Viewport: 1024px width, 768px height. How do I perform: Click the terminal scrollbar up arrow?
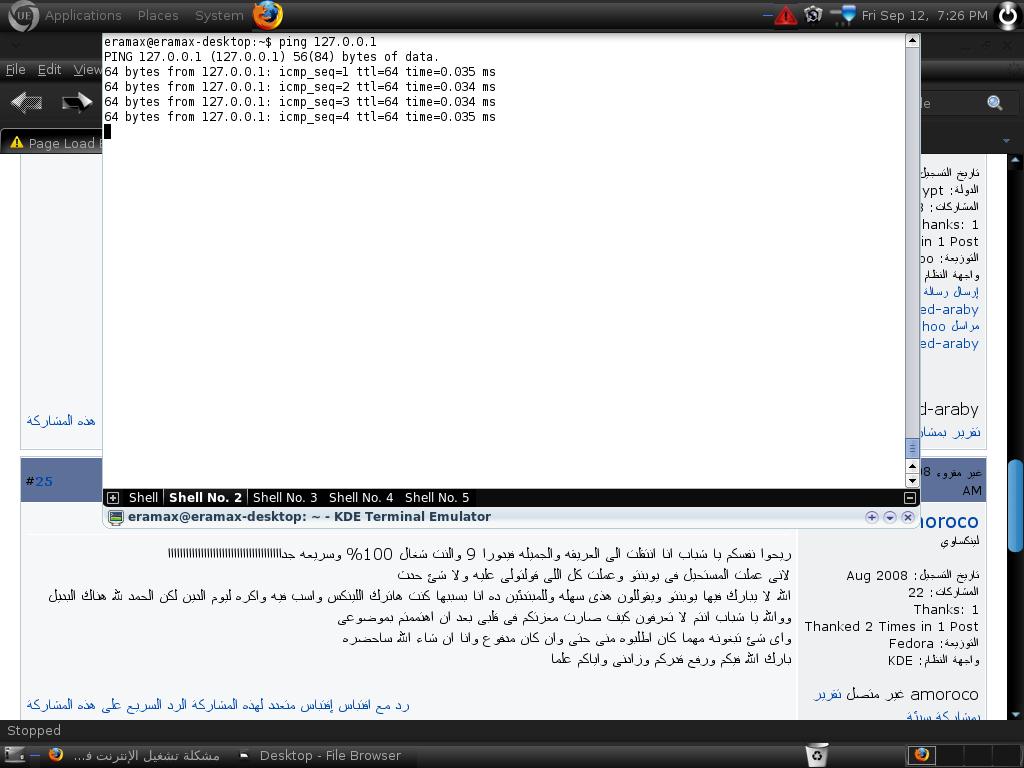[x=912, y=40]
